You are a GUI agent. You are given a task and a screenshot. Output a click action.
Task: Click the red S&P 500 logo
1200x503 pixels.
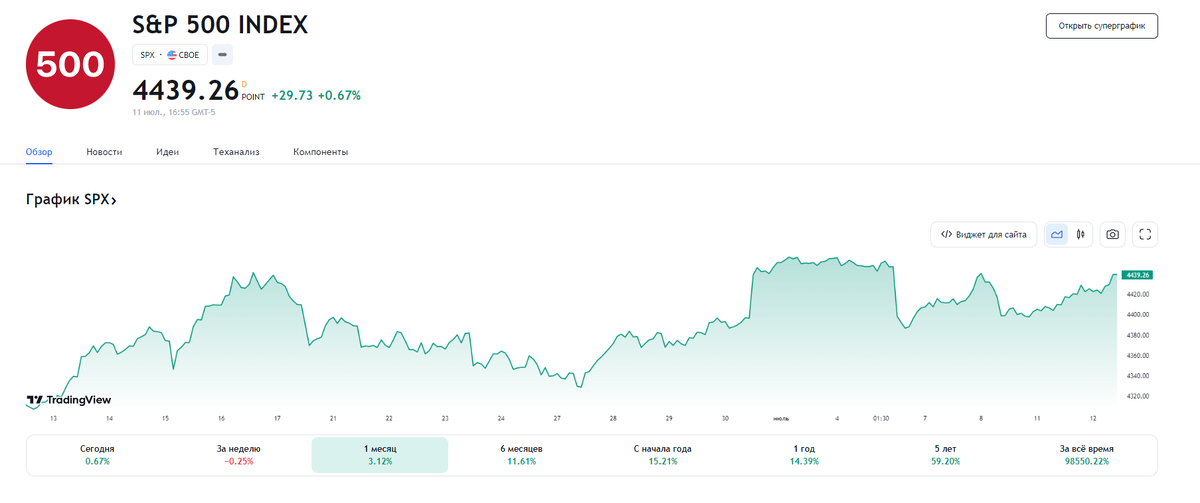70,66
